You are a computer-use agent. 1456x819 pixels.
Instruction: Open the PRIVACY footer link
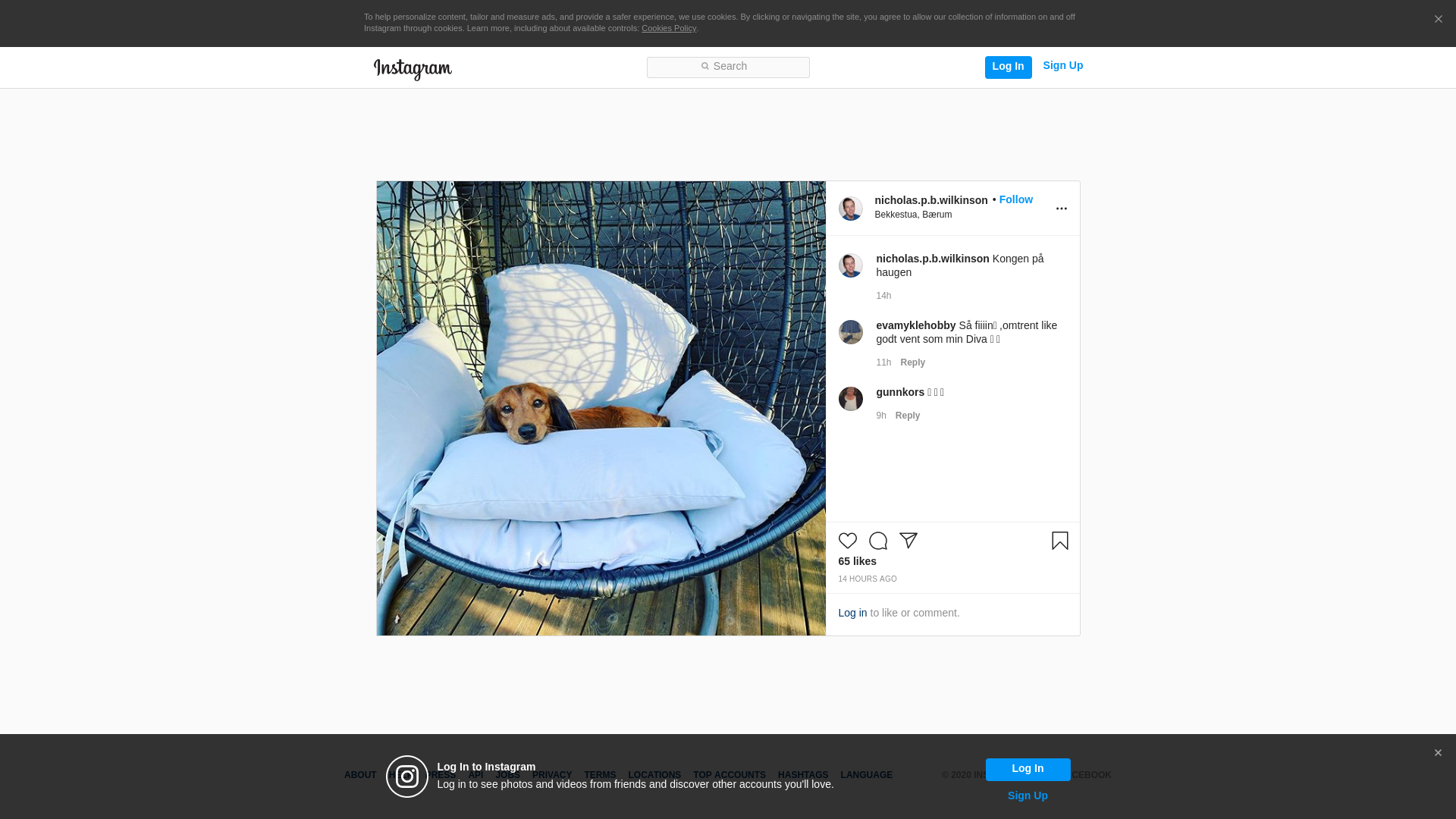551,775
